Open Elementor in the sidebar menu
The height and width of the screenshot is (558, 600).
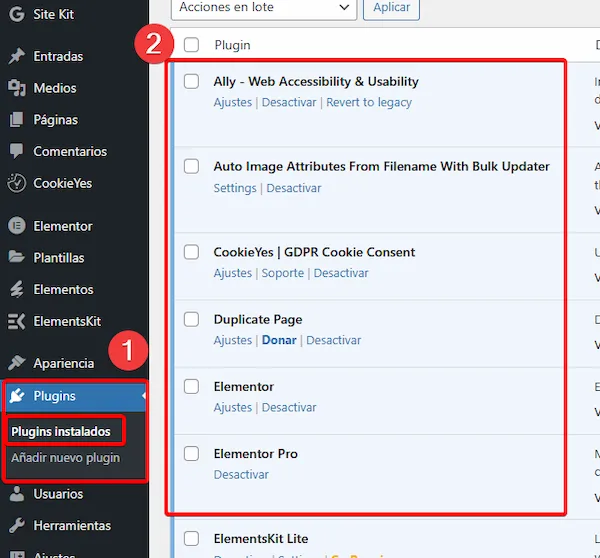[63, 226]
